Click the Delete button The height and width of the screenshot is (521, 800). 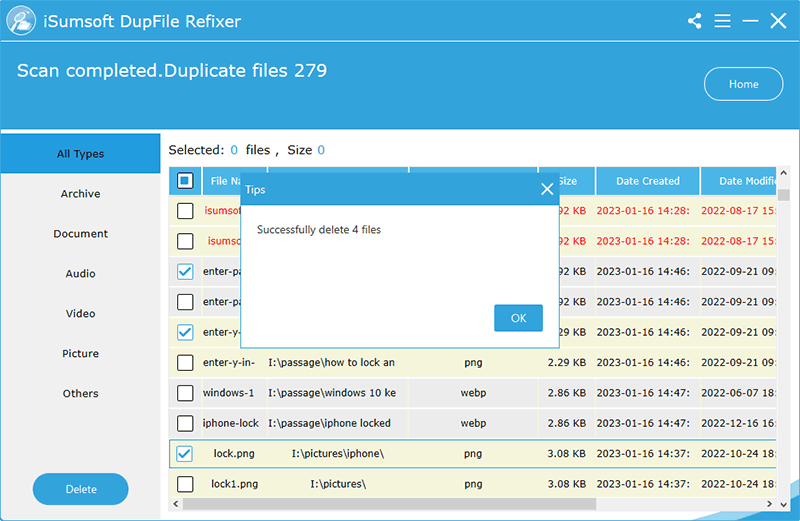tap(81, 489)
